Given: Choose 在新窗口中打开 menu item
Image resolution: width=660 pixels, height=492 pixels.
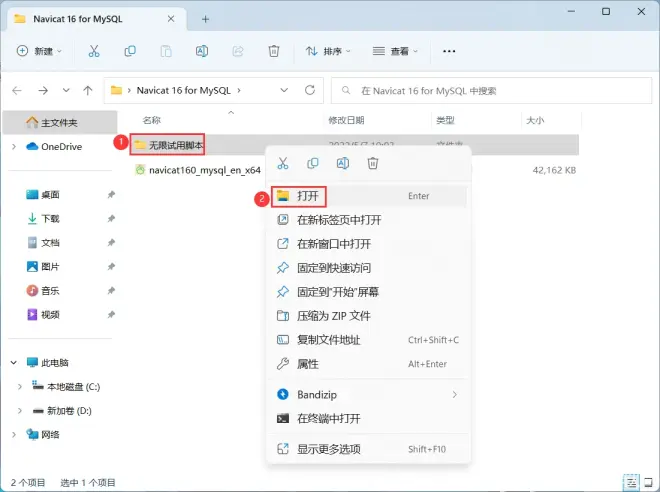Looking at the screenshot, I should click(x=368, y=244).
